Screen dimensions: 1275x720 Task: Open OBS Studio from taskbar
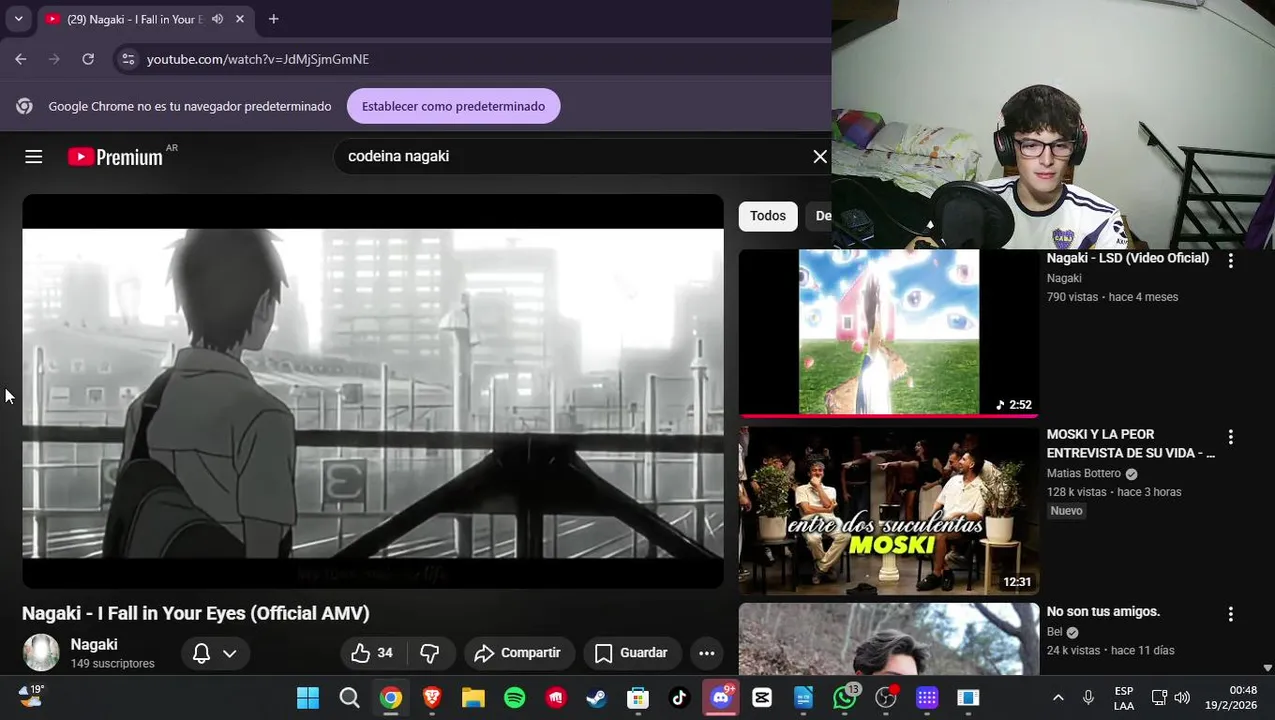886,698
